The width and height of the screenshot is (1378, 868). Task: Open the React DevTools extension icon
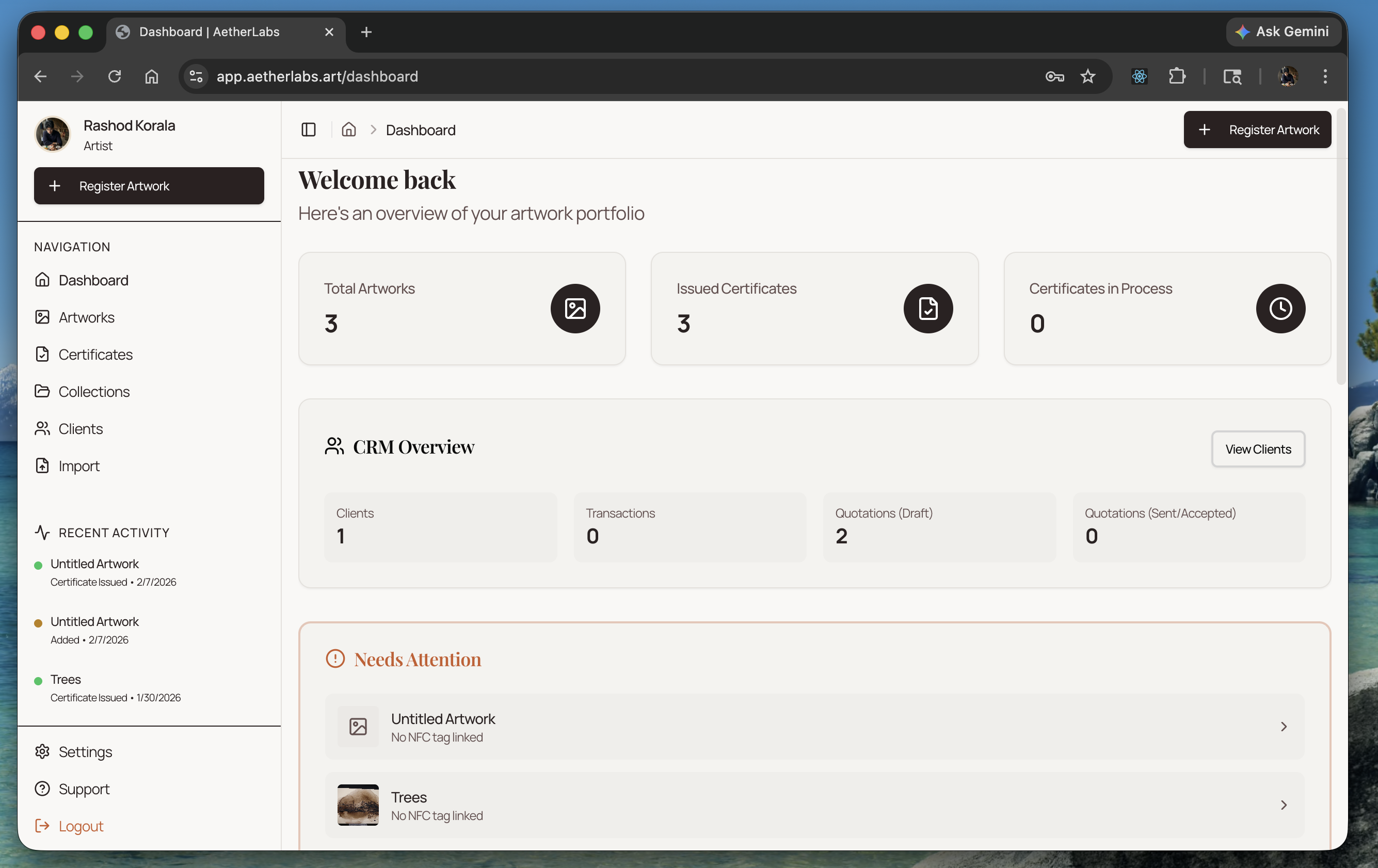1139,76
